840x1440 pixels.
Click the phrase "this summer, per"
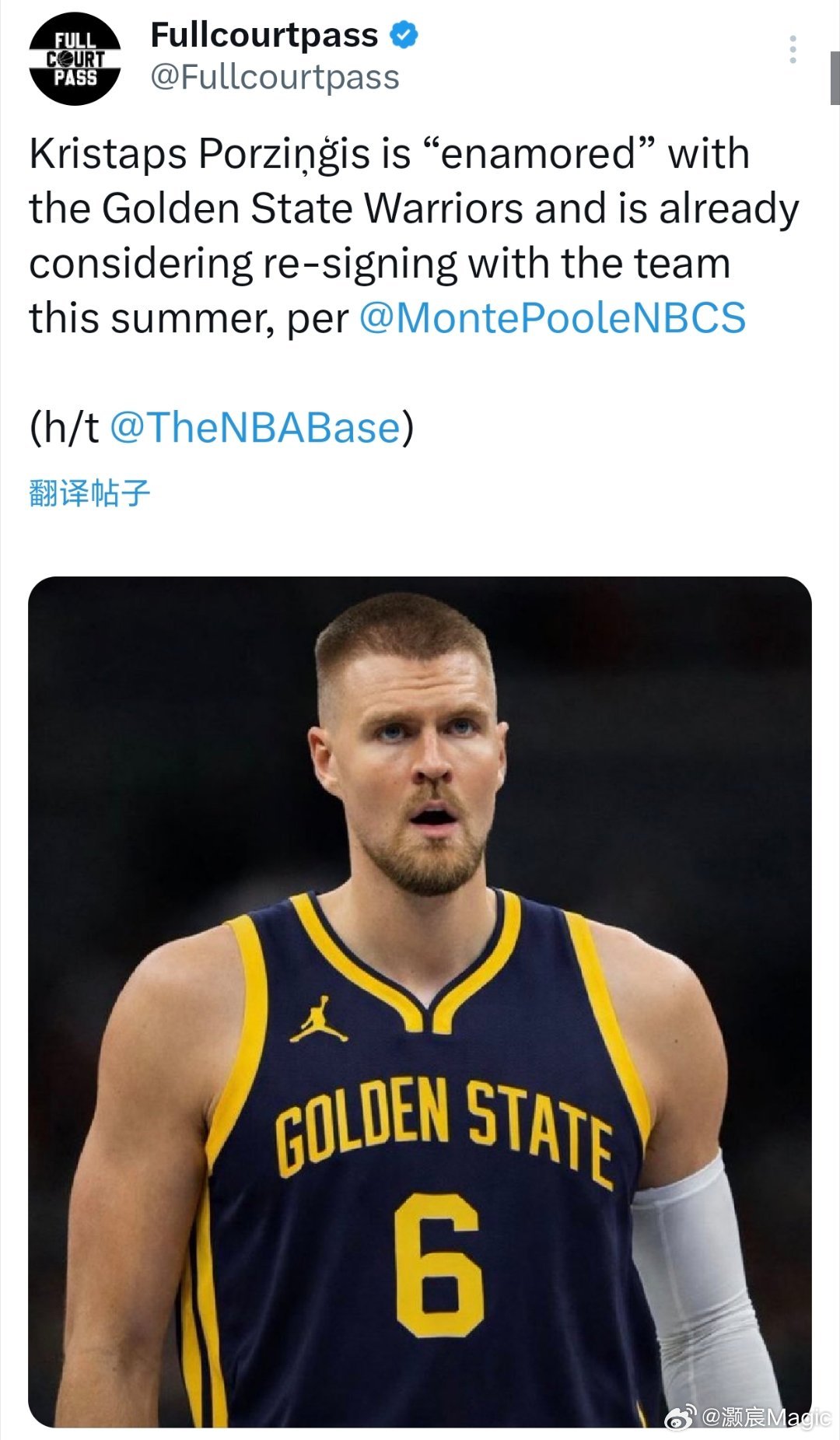(x=188, y=318)
